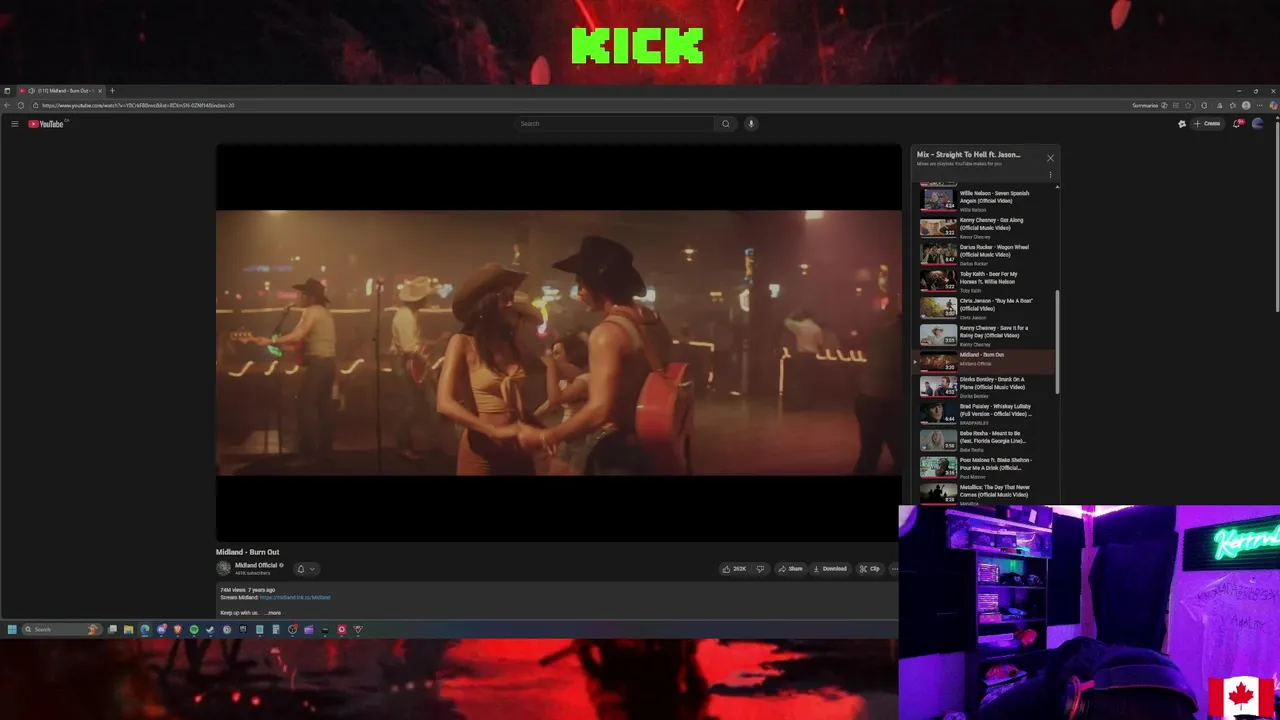
Task: Play Darius Rucker - Wagon Wheel from playlist
Action: [x=985, y=254]
